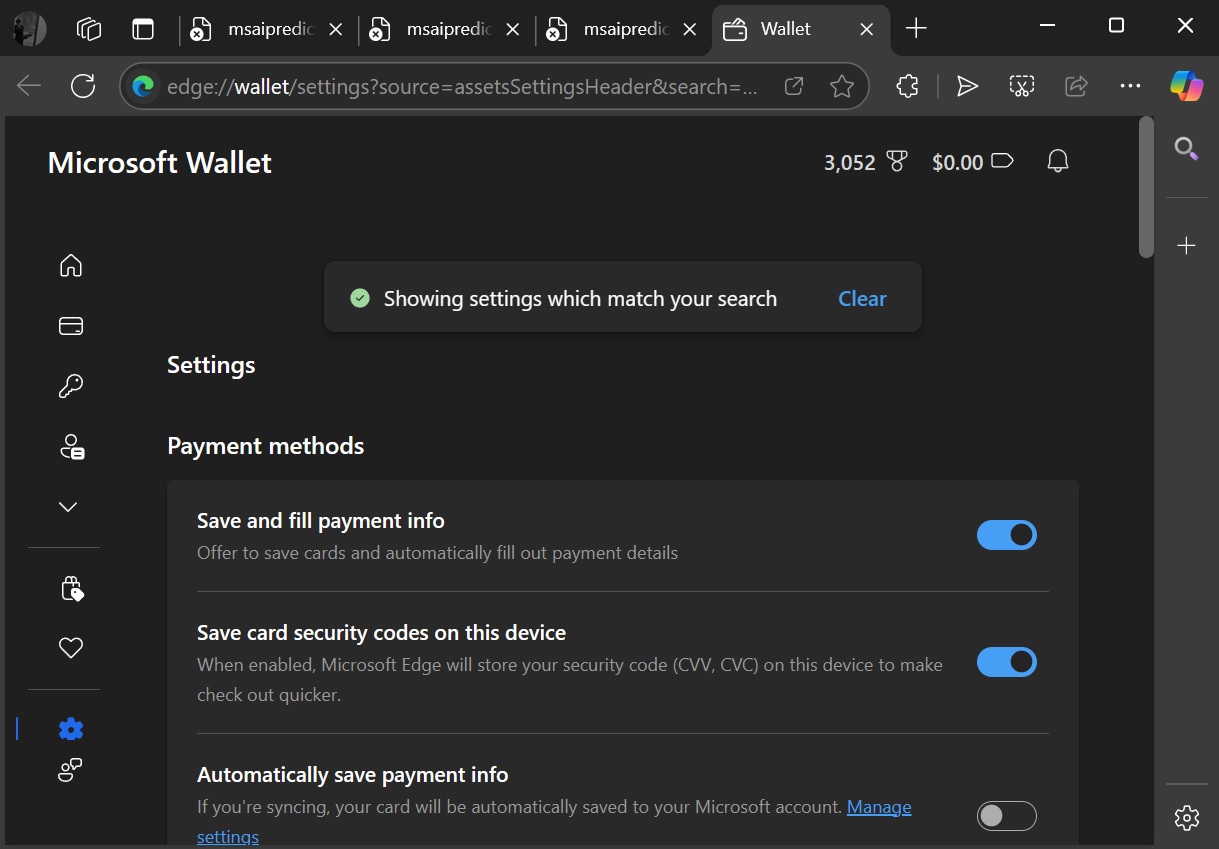Clear the settings search filter

861,297
